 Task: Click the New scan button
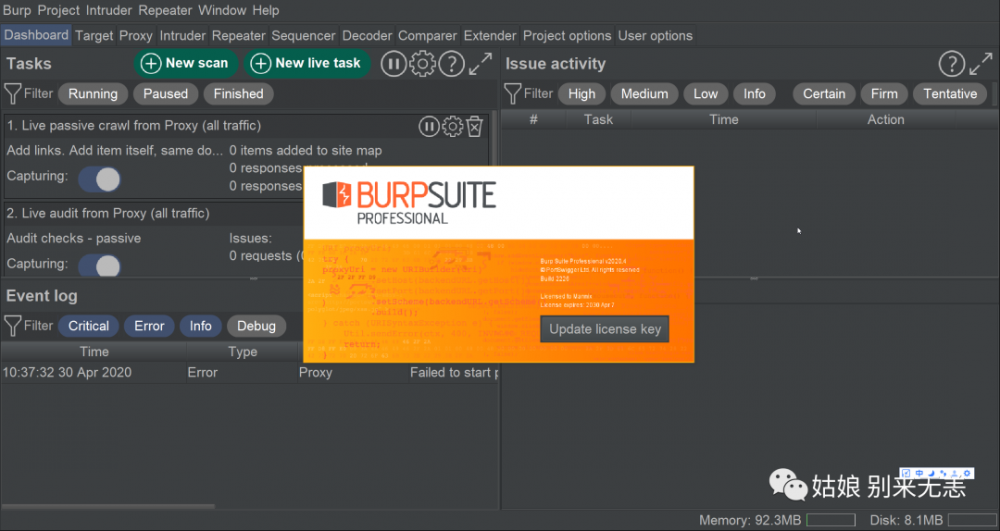186,63
